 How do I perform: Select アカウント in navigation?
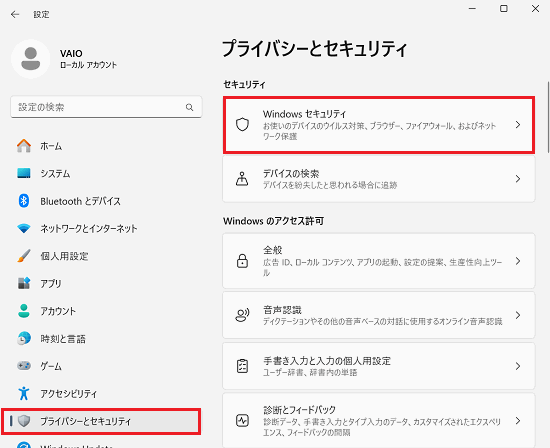[58, 311]
